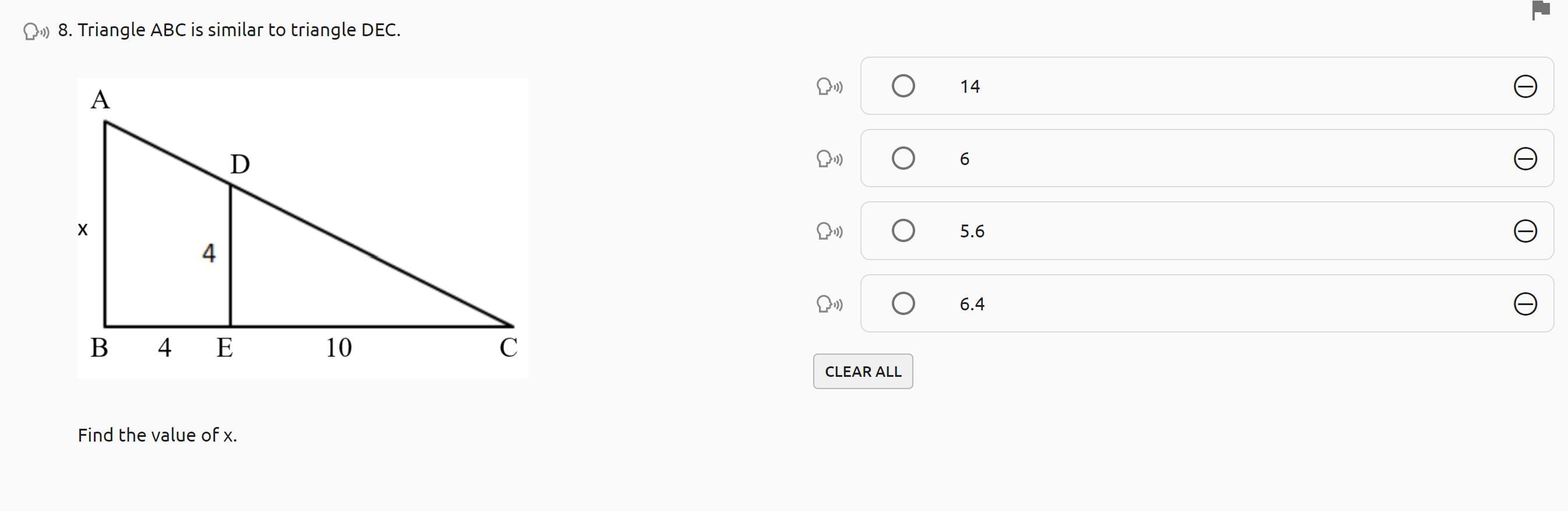
Task: Play audio for question 8 text
Action: 36,31
